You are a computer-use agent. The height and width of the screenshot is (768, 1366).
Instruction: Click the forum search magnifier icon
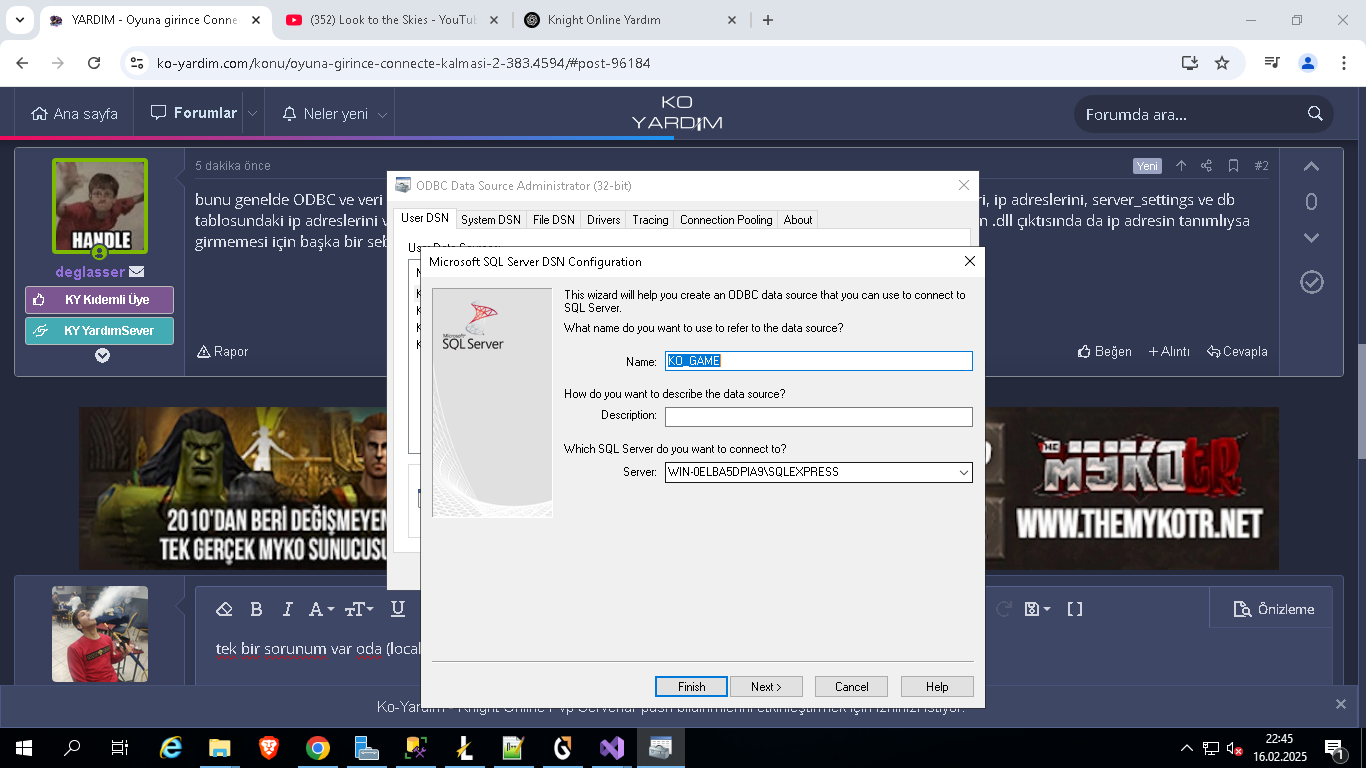pos(1315,114)
